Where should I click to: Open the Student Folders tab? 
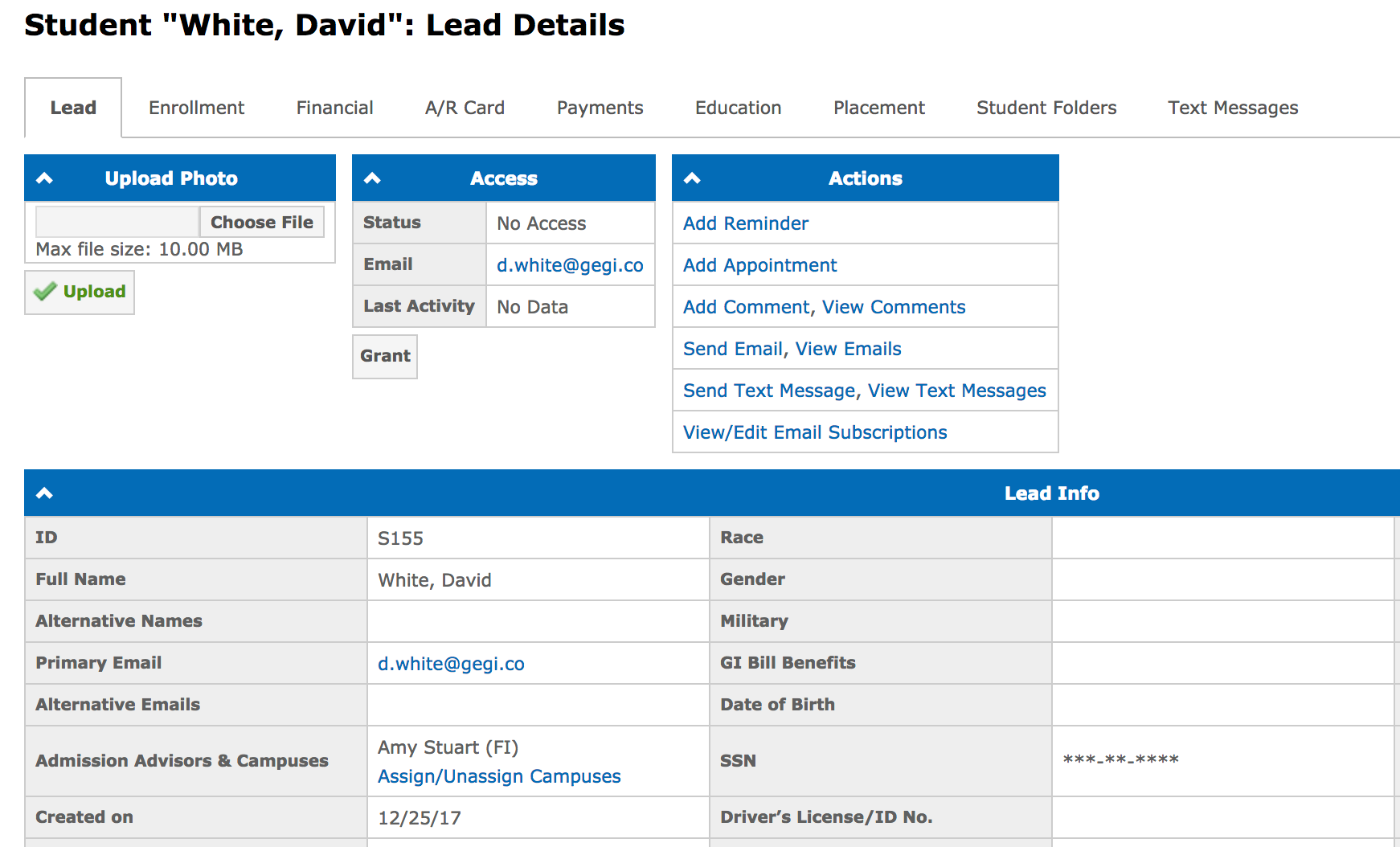coord(1046,108)
